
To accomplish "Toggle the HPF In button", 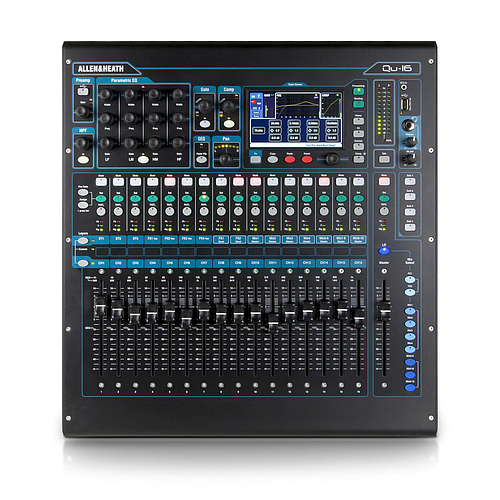I will pos(83,160).
